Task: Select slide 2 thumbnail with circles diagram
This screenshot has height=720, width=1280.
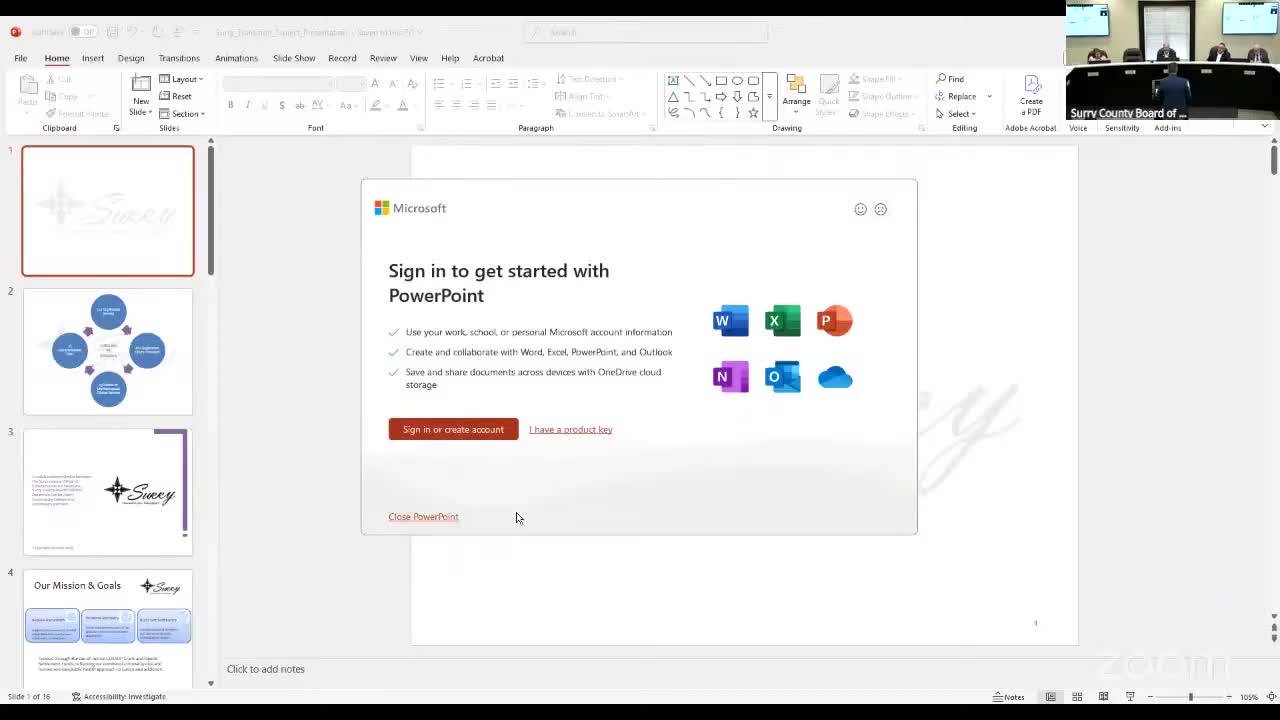Action: pyautogui.click(x=108, y=351)
